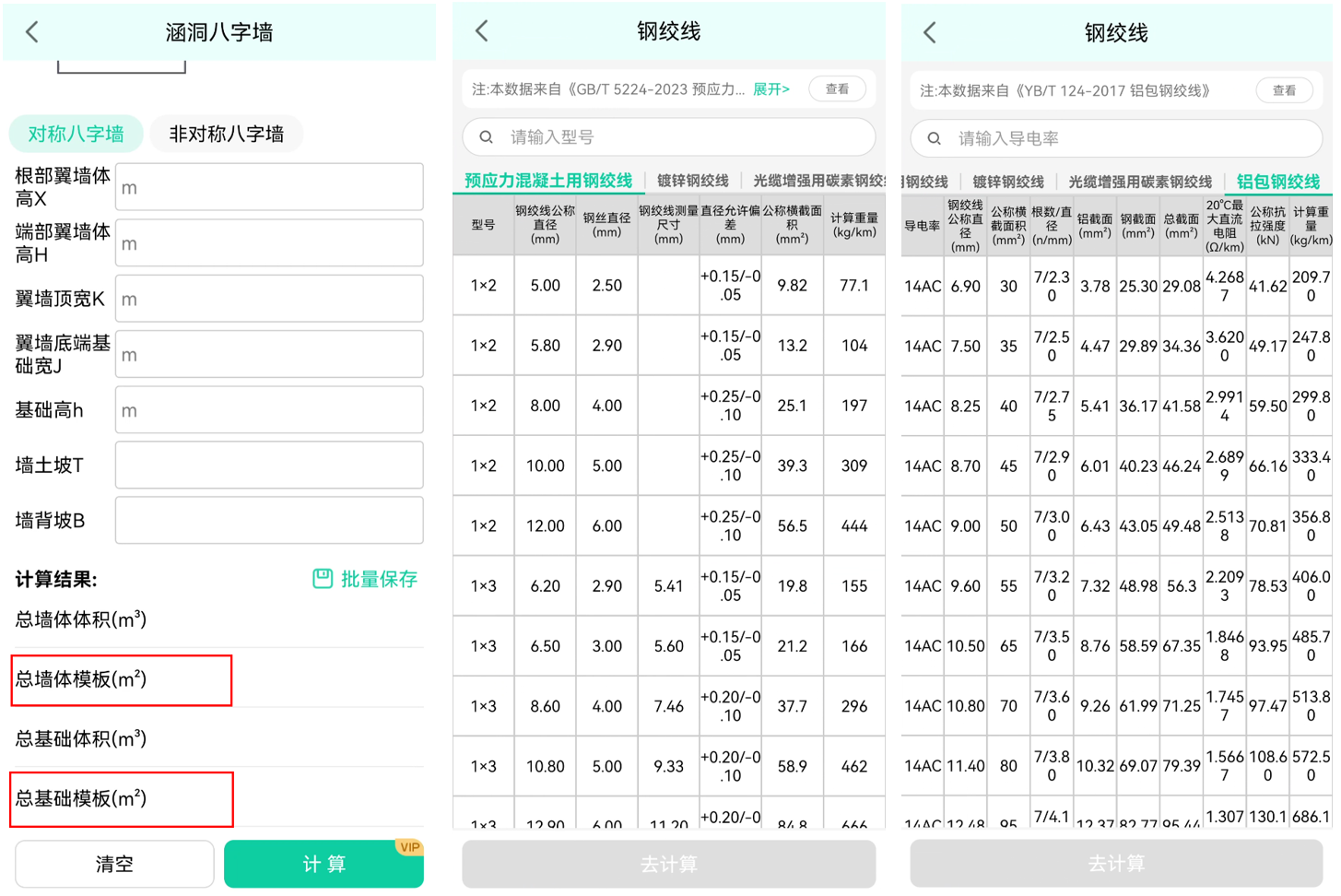Click 查看 next to YB/T 124-2017 note
Screen dimensions: 1341x896
(x=1284, y=90)
